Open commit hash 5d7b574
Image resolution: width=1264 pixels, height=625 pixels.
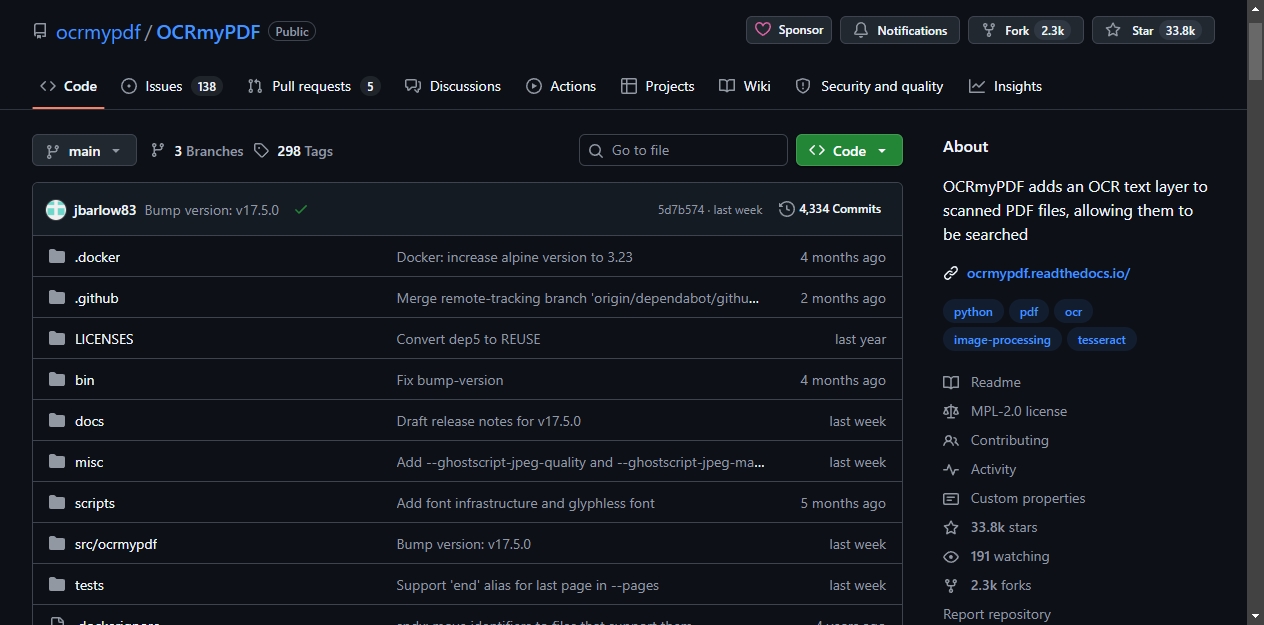(x=681, y=210)
